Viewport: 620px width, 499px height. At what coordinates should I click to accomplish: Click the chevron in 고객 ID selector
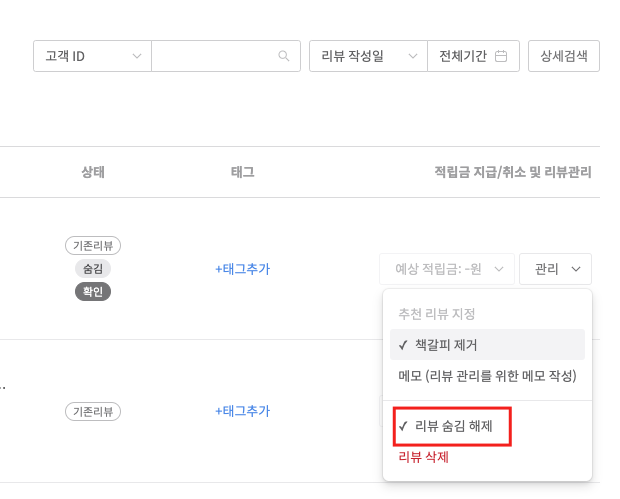(137, 56)
